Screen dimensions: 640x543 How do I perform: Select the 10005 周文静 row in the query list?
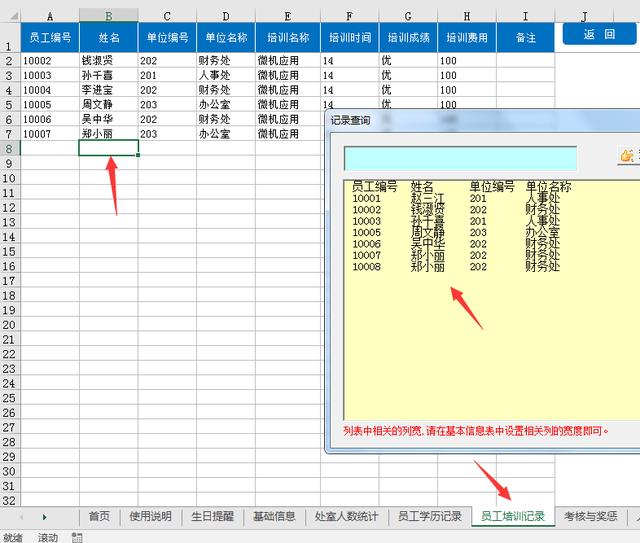tap(491, 233)
